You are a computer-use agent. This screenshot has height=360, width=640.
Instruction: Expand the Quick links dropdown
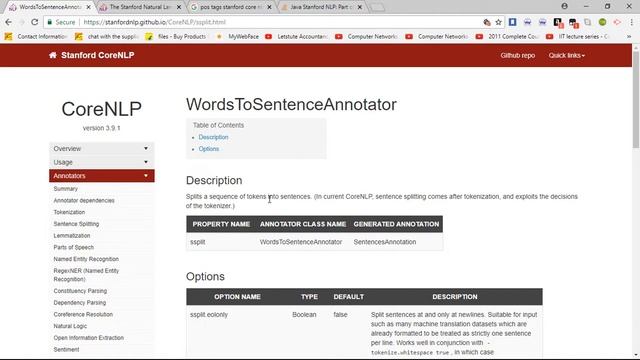click(567, 55)
